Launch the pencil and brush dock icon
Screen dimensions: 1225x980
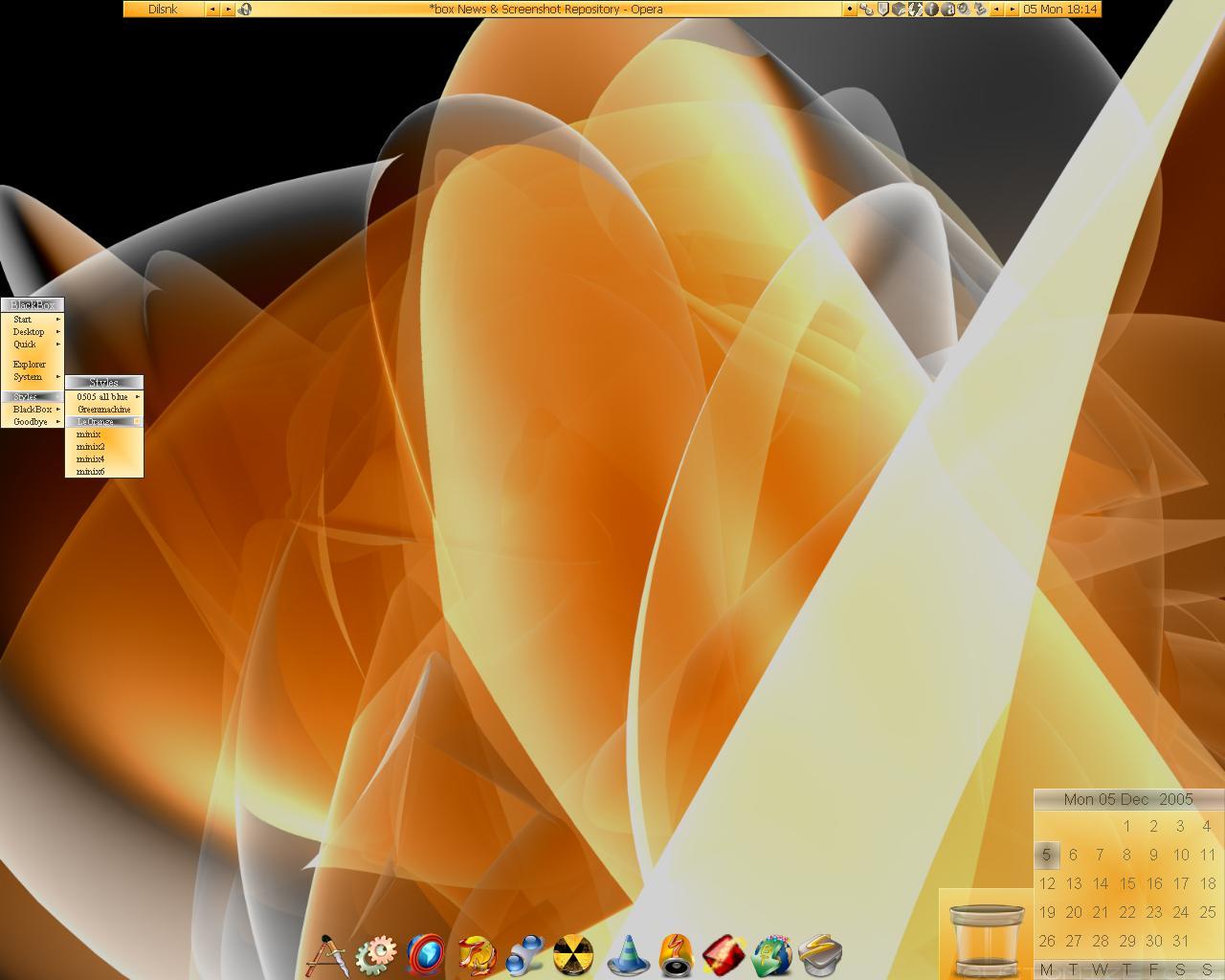coord(326,954)
